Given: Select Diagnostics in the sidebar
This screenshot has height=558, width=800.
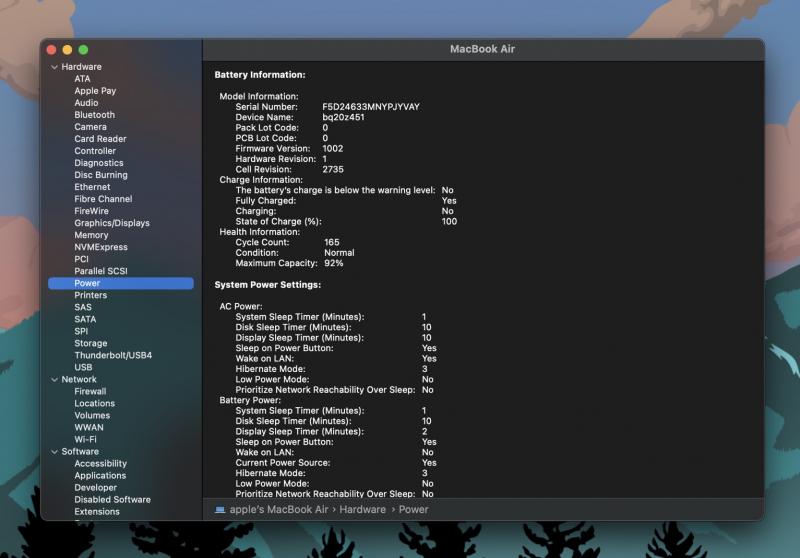Looking at the screenshot, I should coord(98,163).
